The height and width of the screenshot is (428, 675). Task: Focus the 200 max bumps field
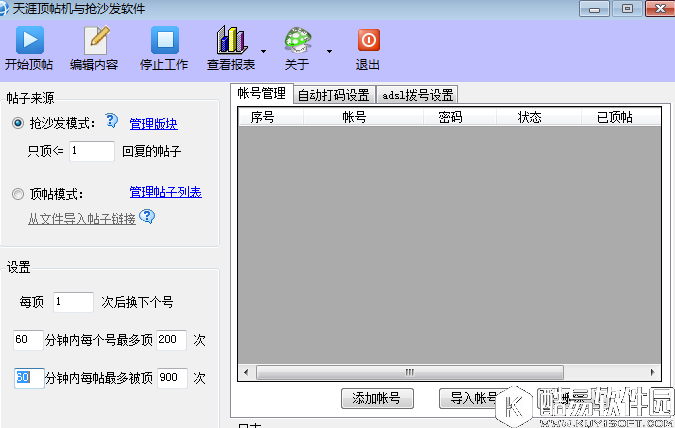tap(171, 340)
